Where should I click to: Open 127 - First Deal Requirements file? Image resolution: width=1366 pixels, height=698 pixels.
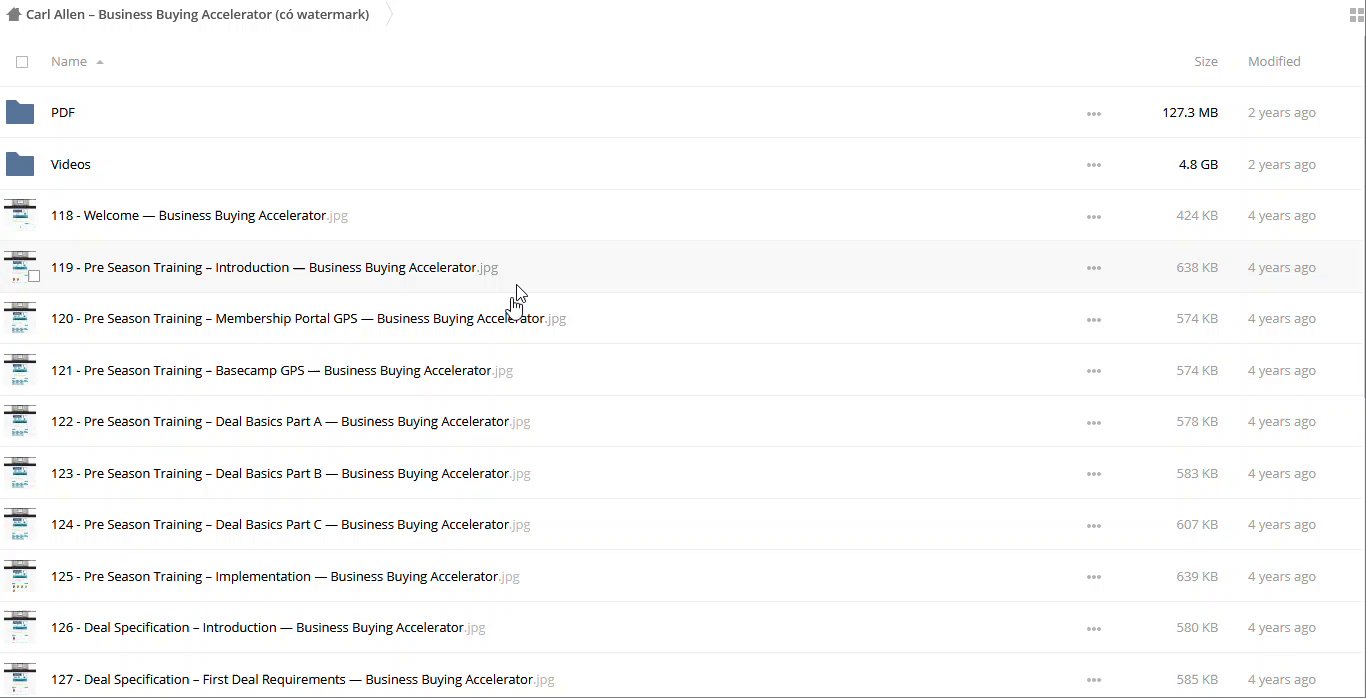[x=302, y=679]
